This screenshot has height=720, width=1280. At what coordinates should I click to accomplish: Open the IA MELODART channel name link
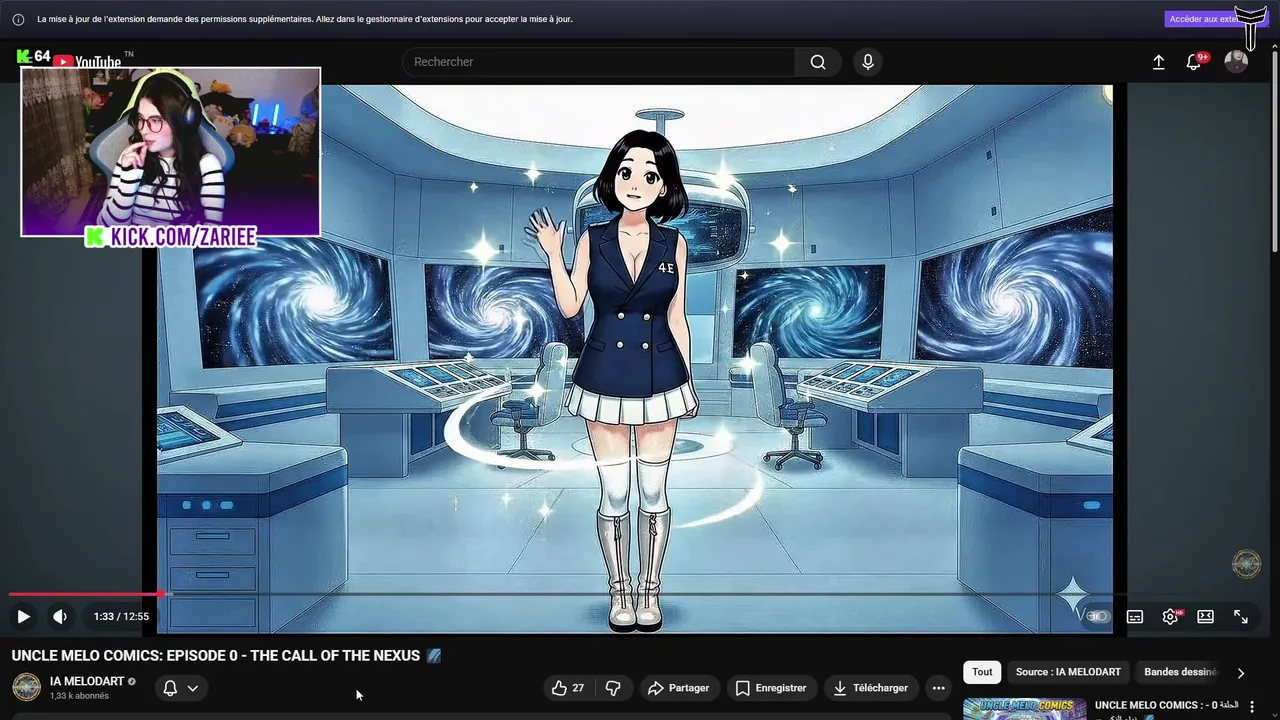click(x=87, y=681)
